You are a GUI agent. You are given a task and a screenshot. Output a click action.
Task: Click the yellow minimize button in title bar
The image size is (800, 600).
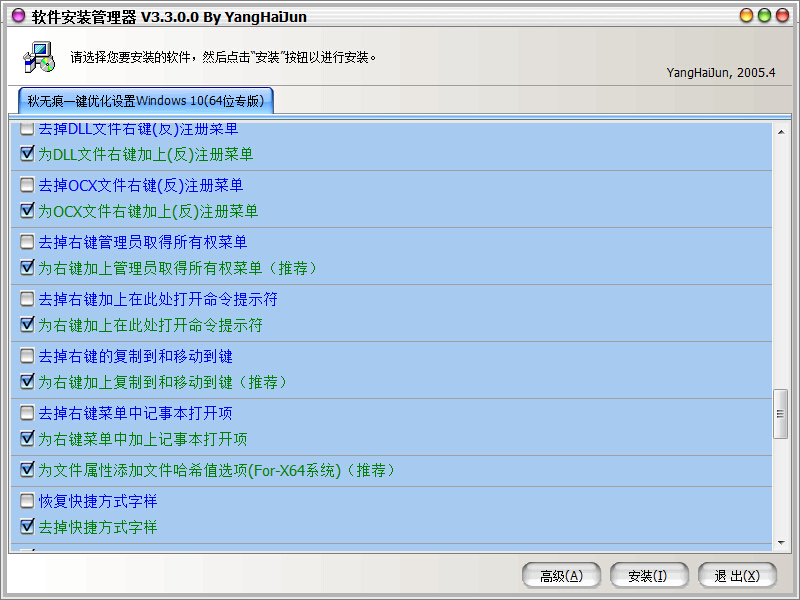pyautogui.click(x=747, y=16)
